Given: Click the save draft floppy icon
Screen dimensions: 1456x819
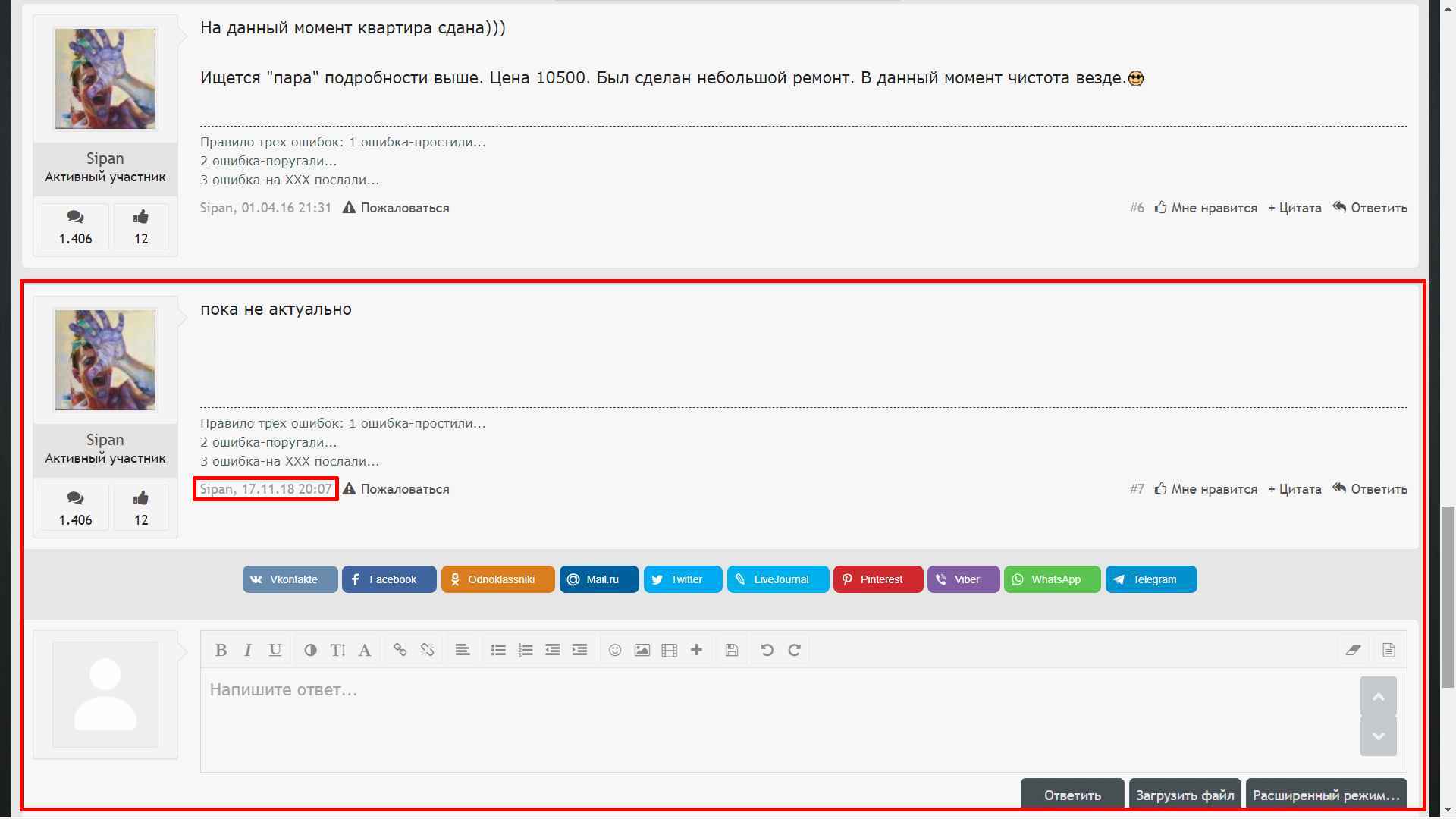Looking at the screenshot, I should pyautogui.click(x=732, y=650).
